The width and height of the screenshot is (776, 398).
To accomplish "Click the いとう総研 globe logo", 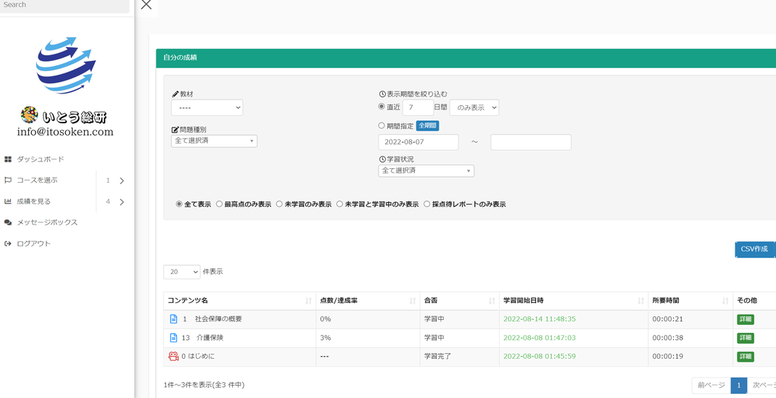I will click(x=65, y=65).
